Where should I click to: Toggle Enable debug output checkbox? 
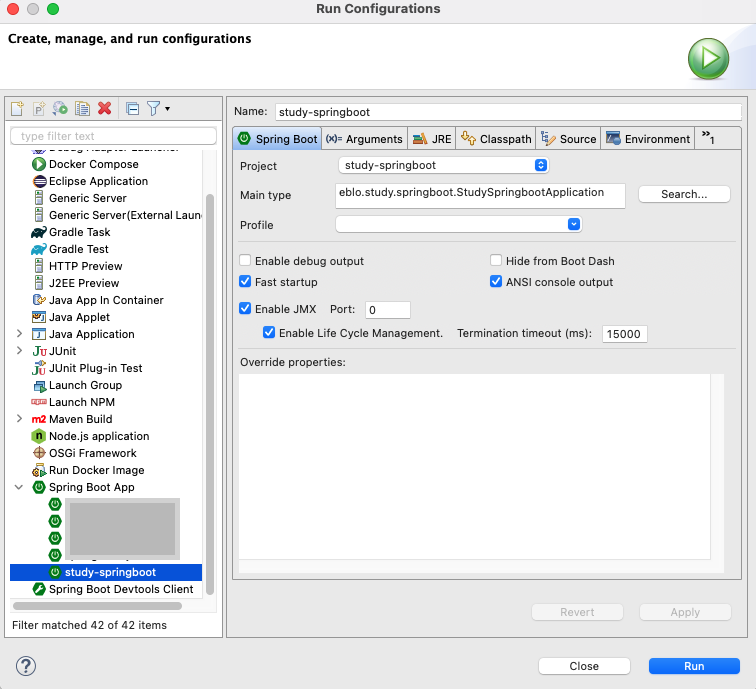(245, 261)
